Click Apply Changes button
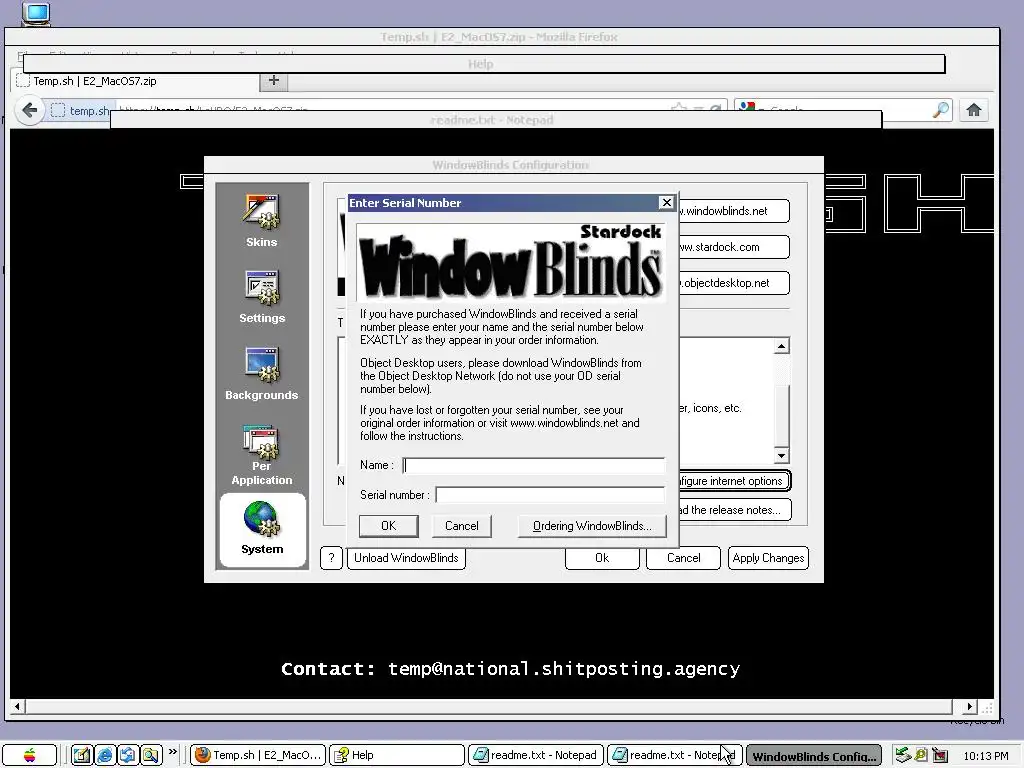This screenshot has height=768, width=1024. tap(768, 558)
